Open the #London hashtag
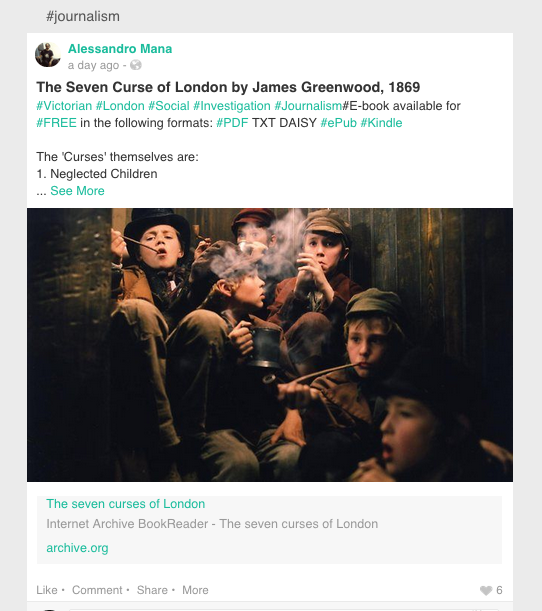The image size is (542, 611). pyautogui.click(x=120, y=106)
